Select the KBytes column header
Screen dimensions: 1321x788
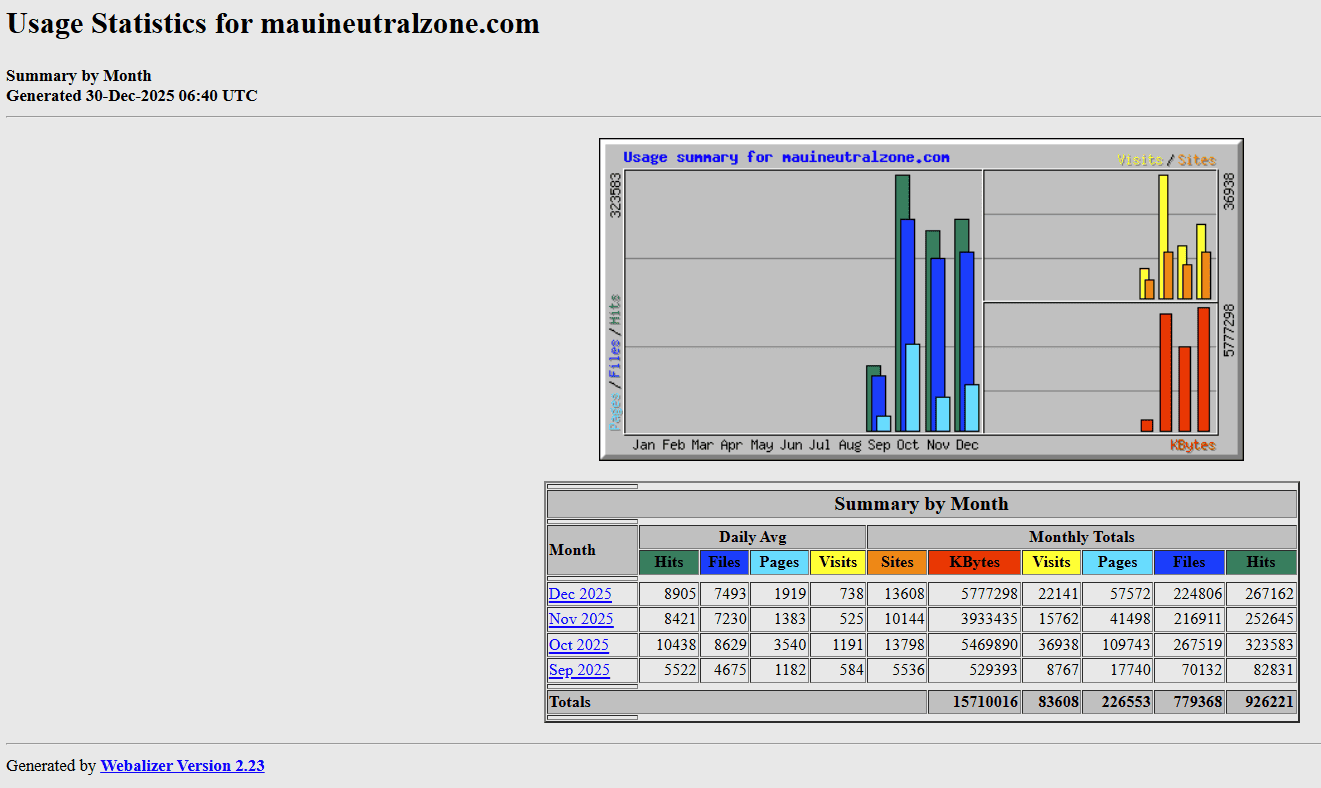(x=974, y=562)
